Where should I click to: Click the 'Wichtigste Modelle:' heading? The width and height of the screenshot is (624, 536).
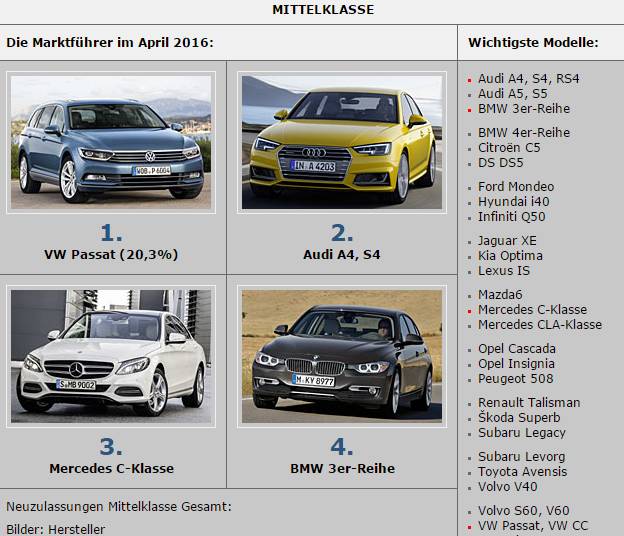[533, 42]
